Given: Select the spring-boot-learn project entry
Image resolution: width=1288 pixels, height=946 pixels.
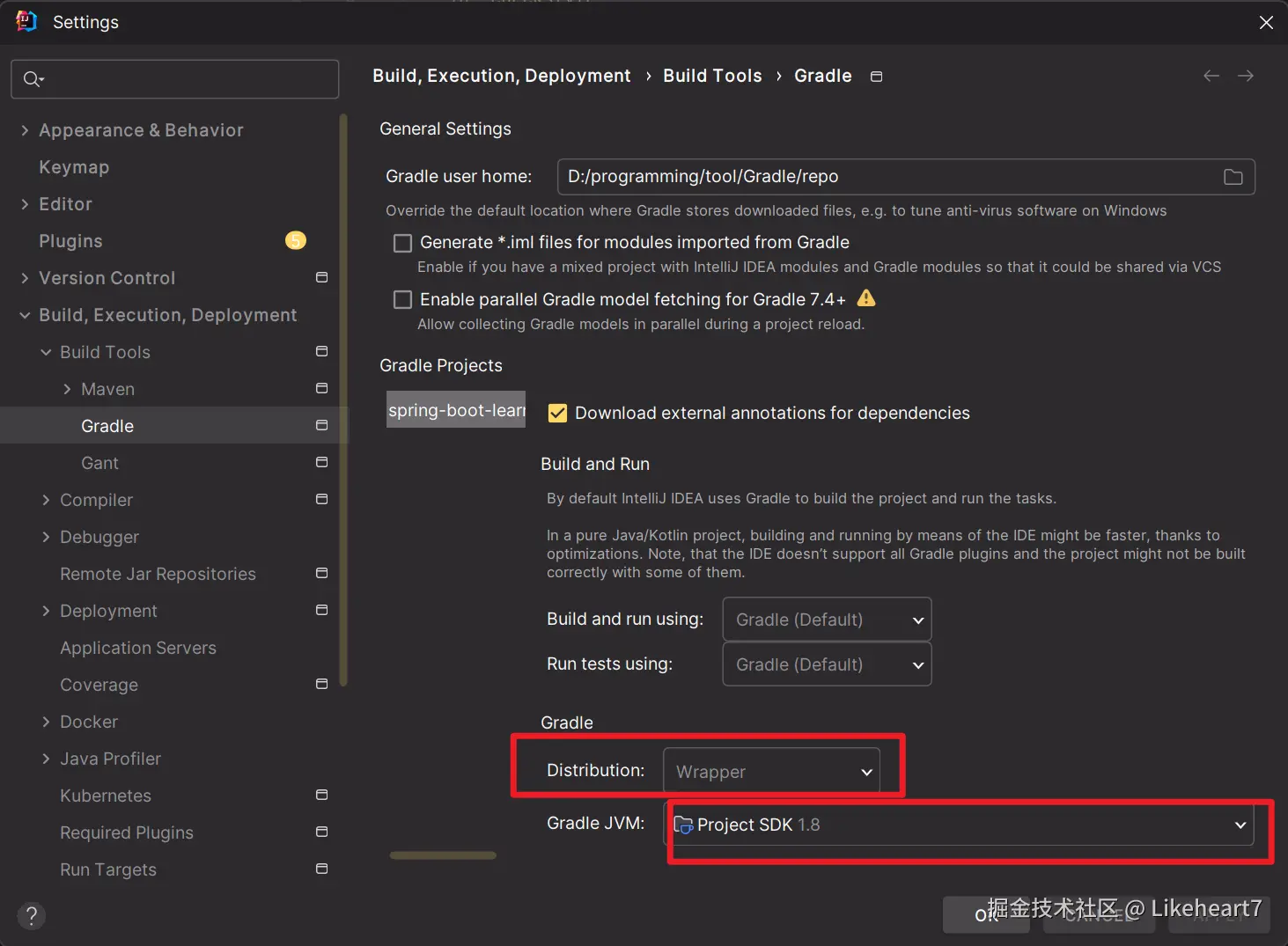Looking at the screenshot, I should [456, 410].
